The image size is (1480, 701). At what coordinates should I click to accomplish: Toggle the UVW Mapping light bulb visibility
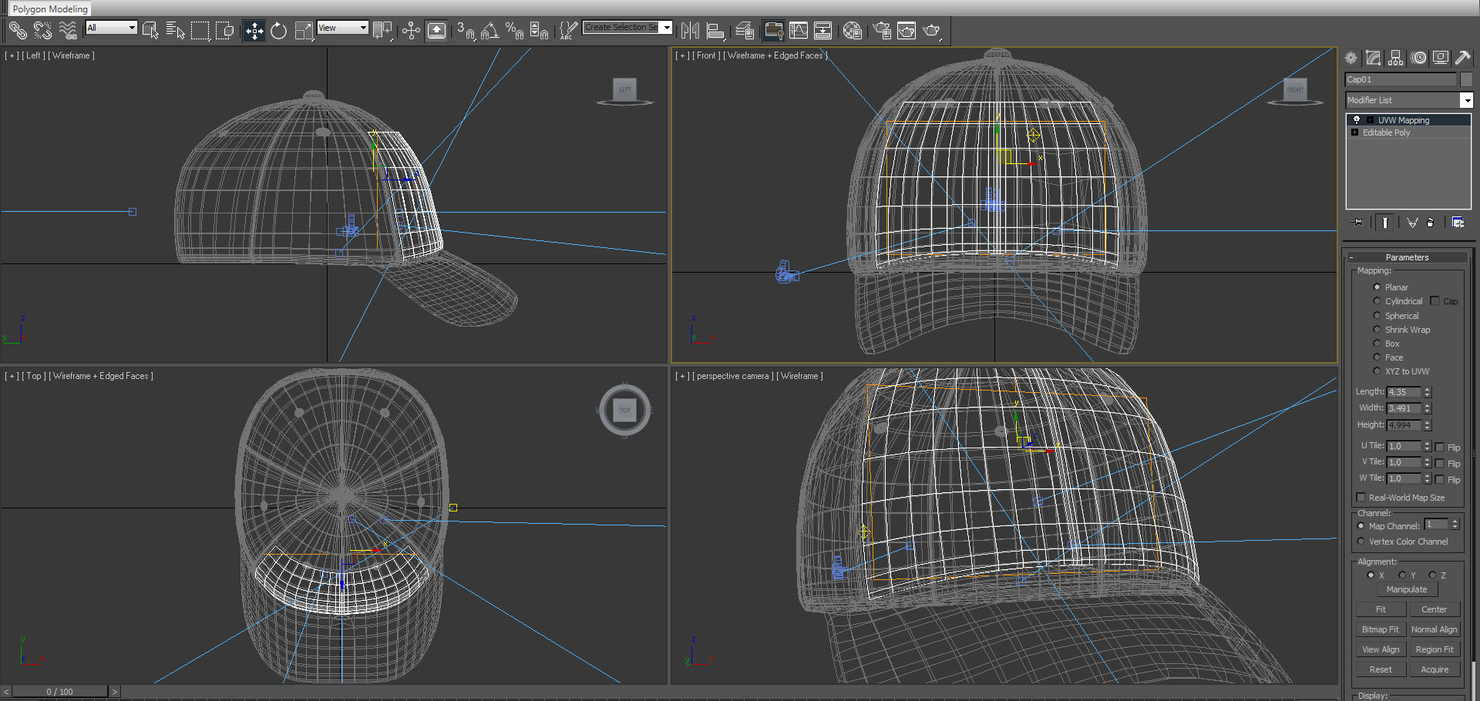[1357, 119]
